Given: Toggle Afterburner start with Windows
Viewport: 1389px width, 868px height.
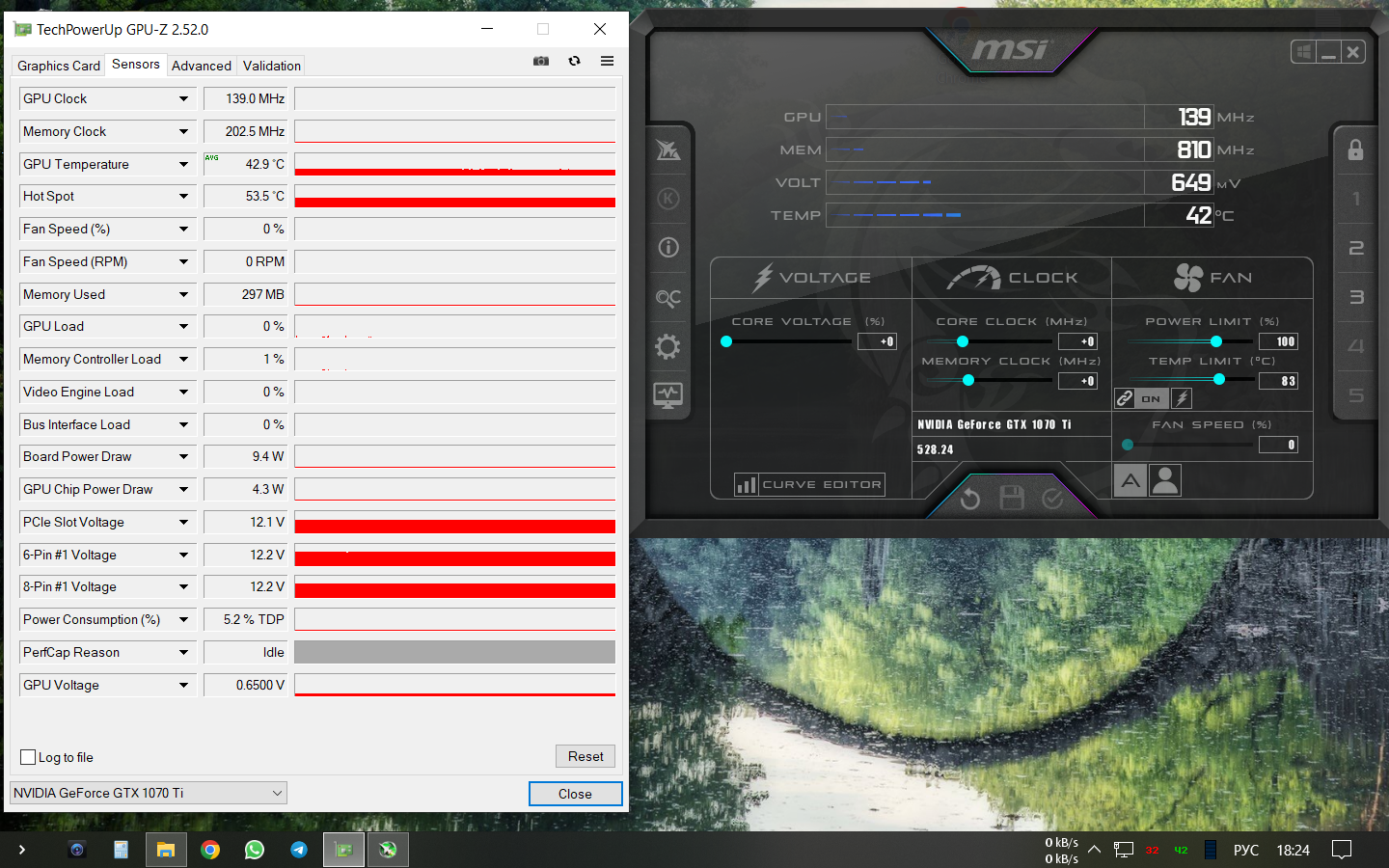Looking at the screenshot, I should [1304, 52].
